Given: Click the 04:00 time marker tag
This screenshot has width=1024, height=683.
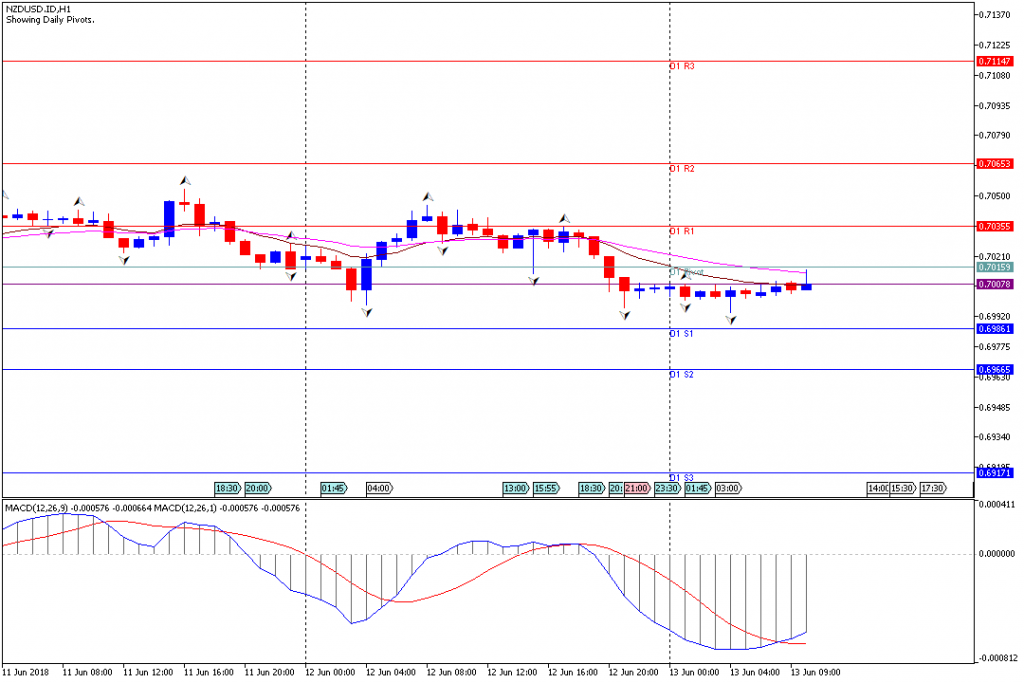Looking at the screenshot, I should [x=379, y=488].
